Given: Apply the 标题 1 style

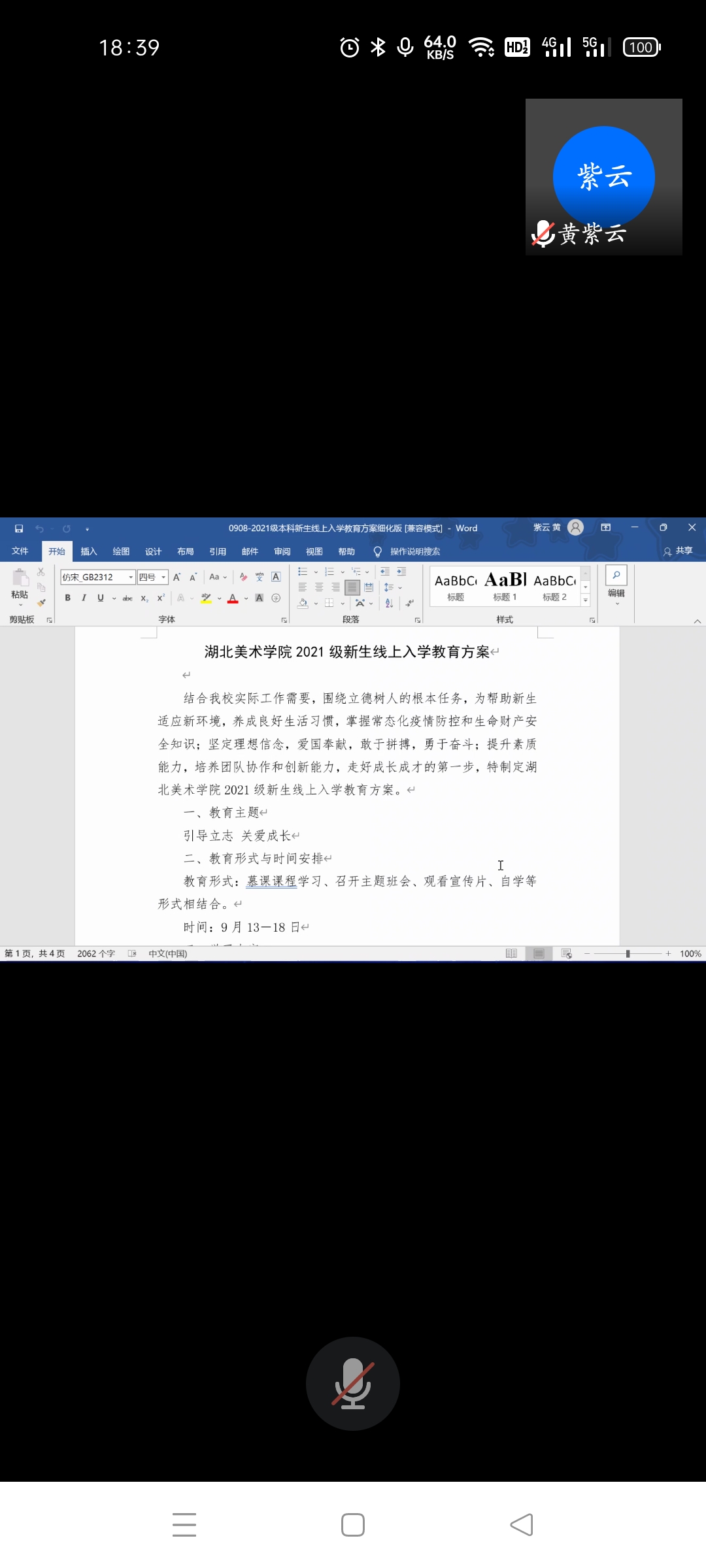Looking at the screenshot, I should pyautogui.click(x=505, y=586).
